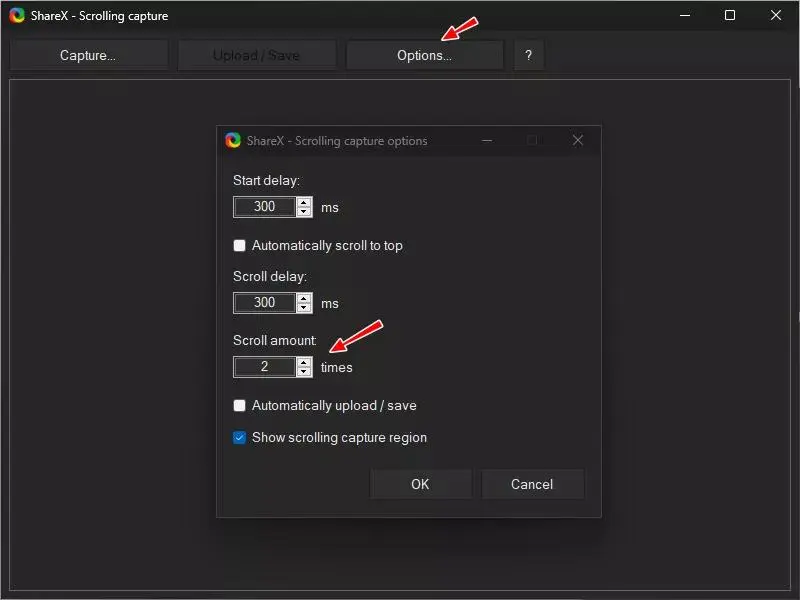Increase Scroll delay with up arrow
This screenshot has width=800, height=600.
(304, 298)
